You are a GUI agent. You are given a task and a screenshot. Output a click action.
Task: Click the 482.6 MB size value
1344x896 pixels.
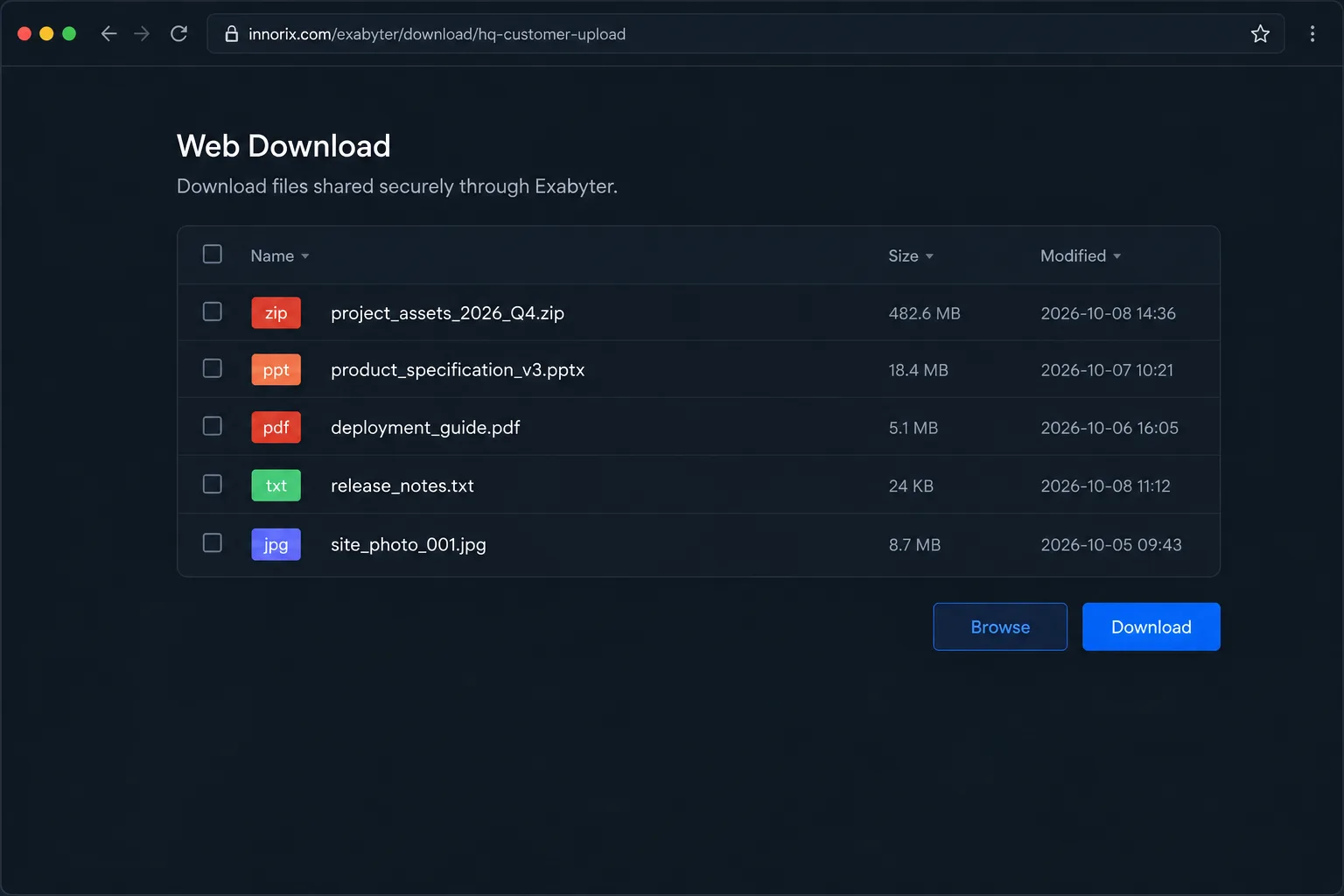(925, 313)
